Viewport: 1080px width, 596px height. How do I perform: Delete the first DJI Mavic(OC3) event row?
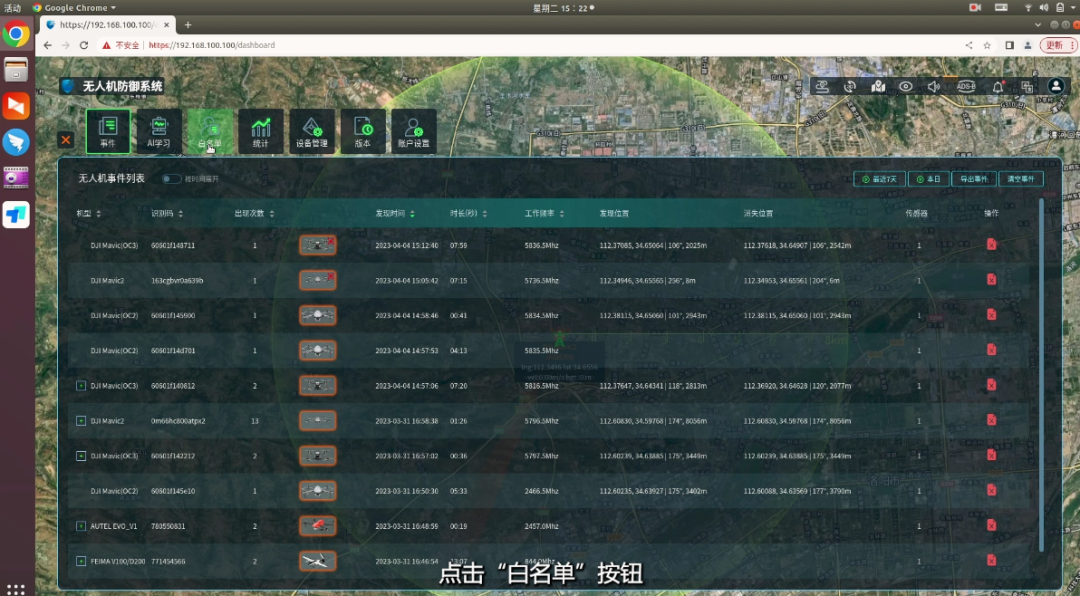pyautogui.click(x=991, y=245)
